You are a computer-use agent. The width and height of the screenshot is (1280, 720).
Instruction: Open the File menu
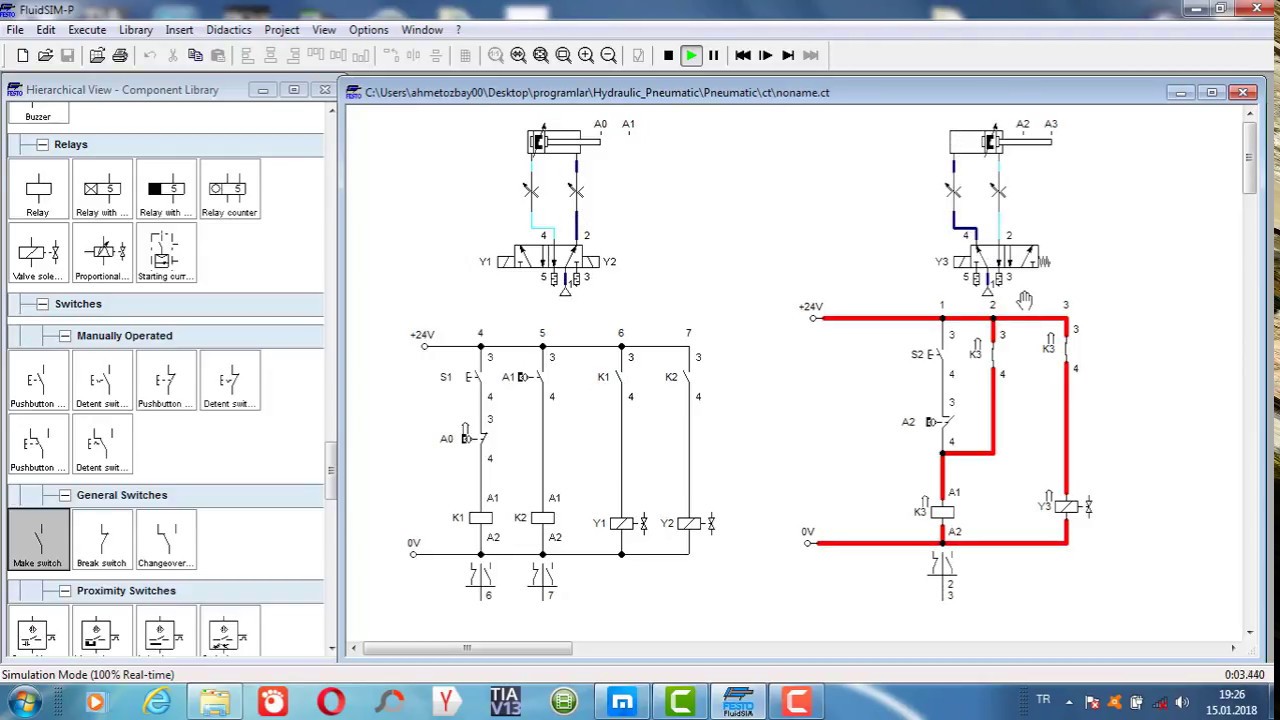(15, 30)
